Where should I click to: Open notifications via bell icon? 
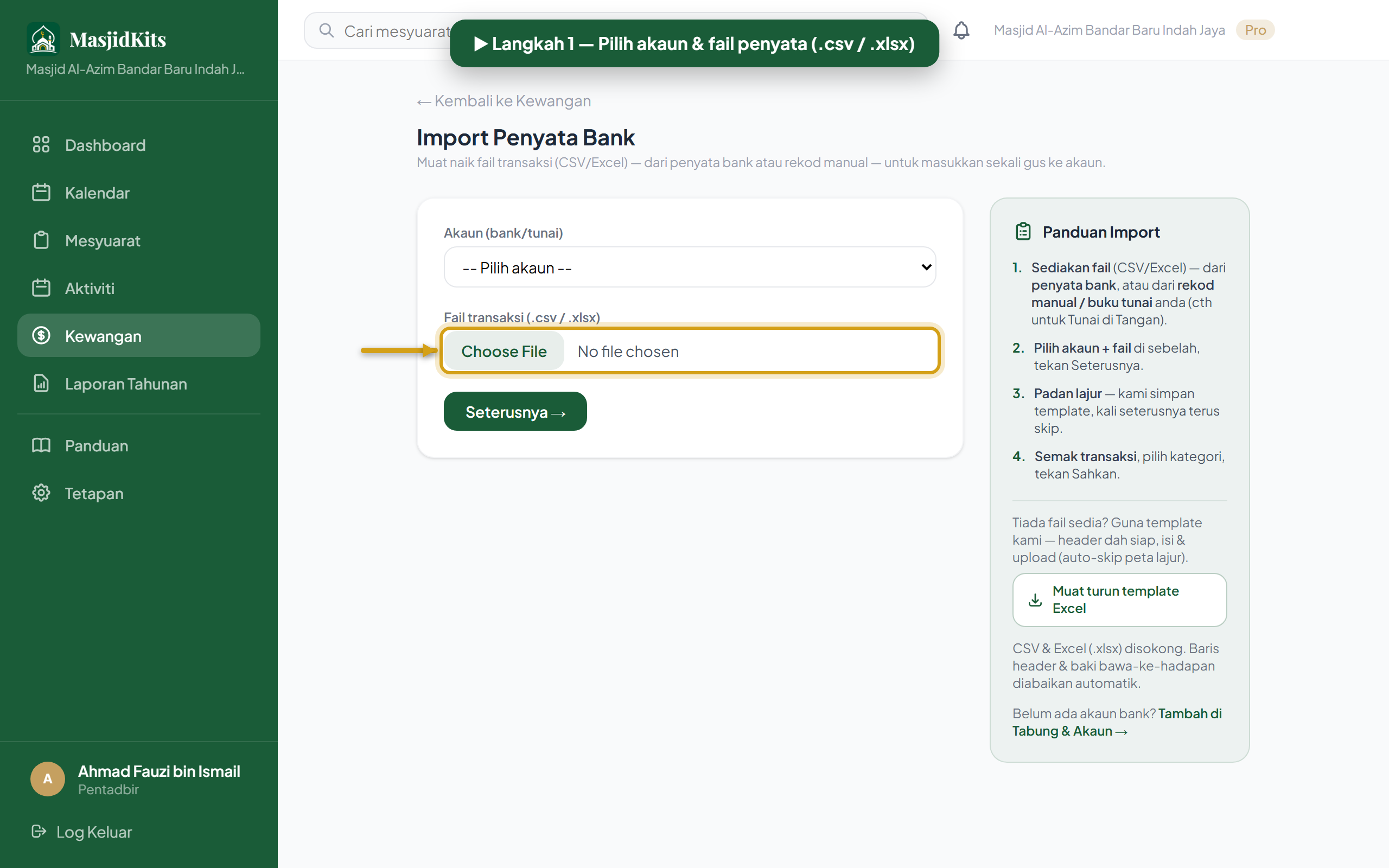click(x=961, y=30)
